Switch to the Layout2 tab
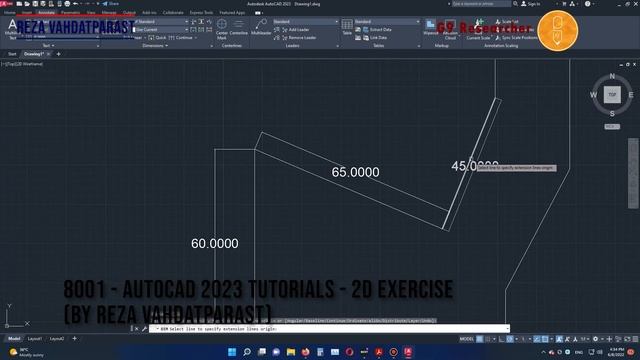This screenshot has width=640, height=360. click(x=57, y=339)
